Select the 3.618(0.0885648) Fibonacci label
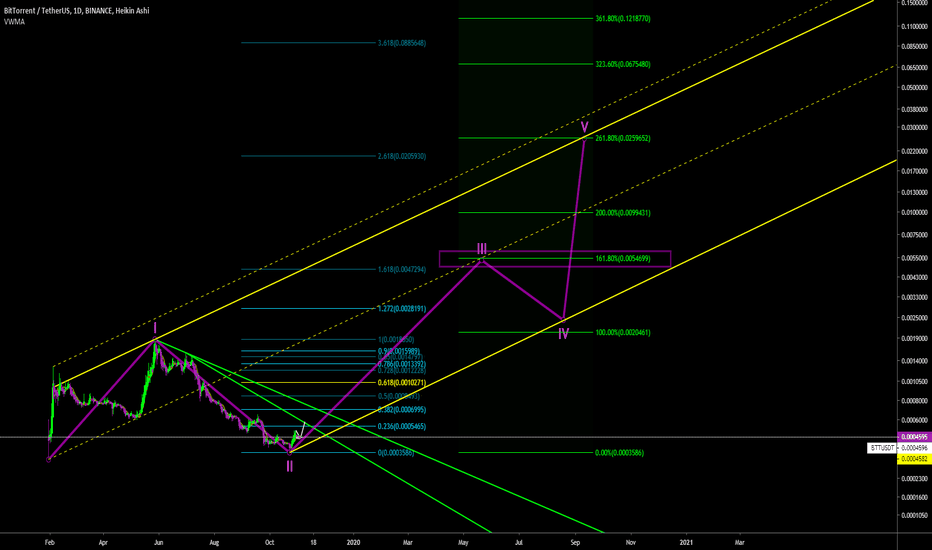This screenshot has height=550, width=932. [x=402, y=43]
